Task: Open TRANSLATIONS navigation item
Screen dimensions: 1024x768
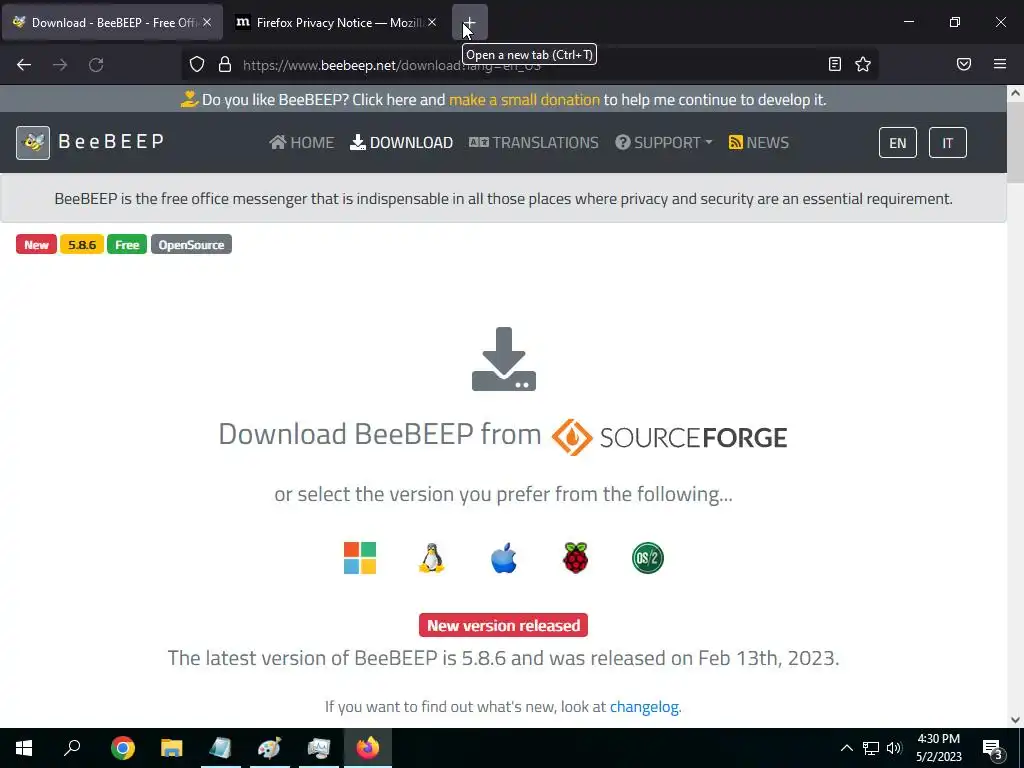Action: pyautogui.click(x=534, y=142)
